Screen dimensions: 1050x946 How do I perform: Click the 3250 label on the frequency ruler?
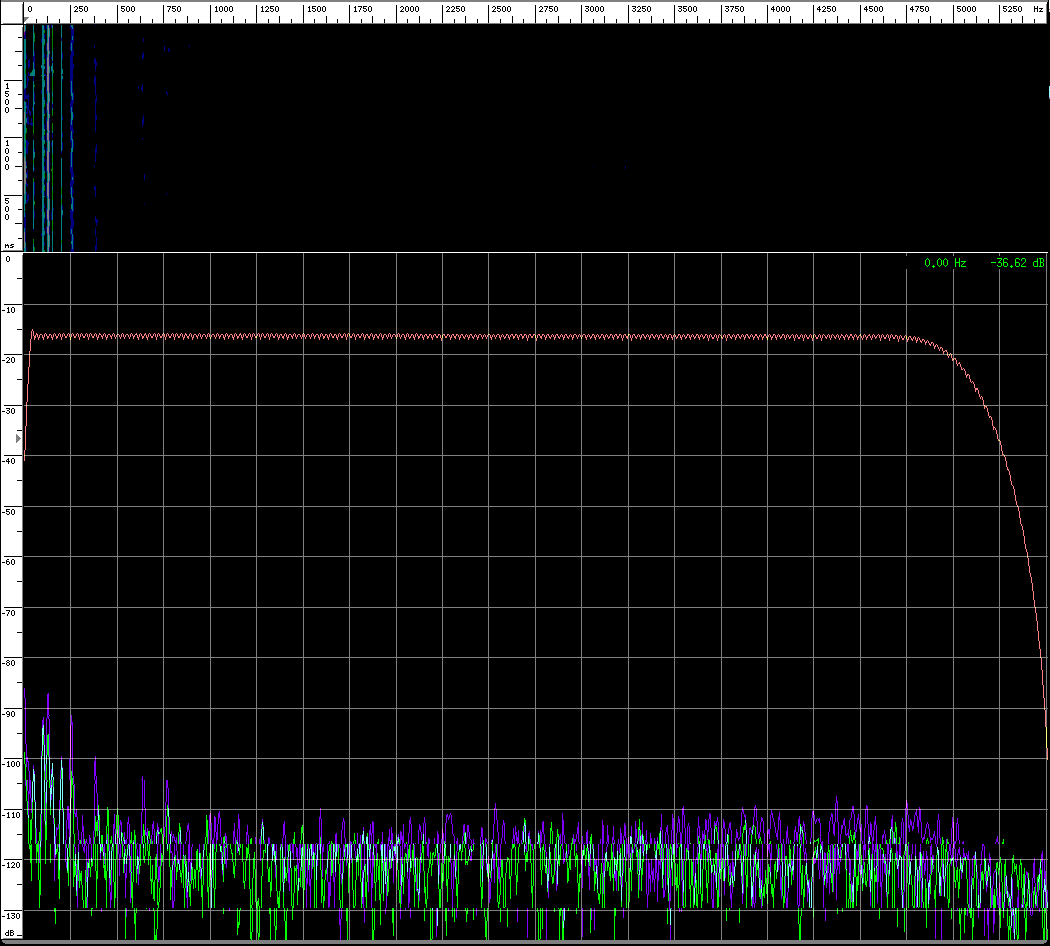point(641,9)
